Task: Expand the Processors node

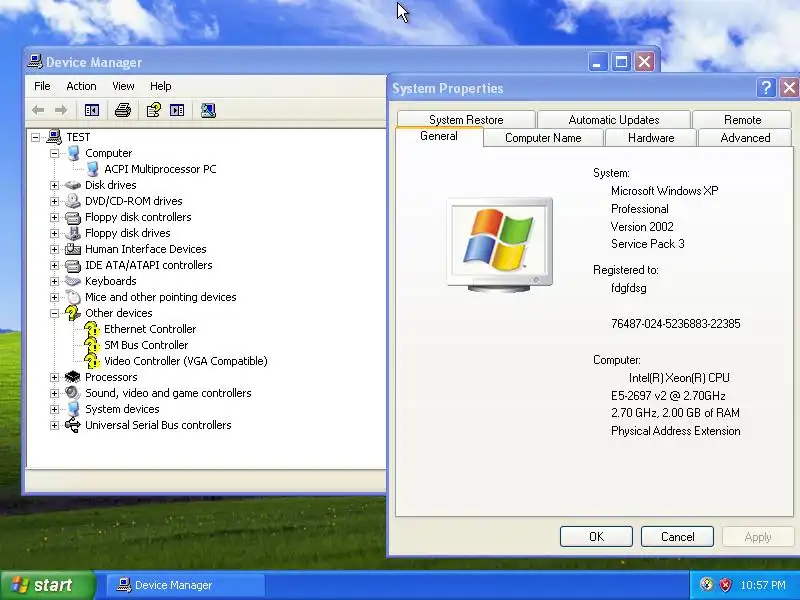Action: (54, 378)
